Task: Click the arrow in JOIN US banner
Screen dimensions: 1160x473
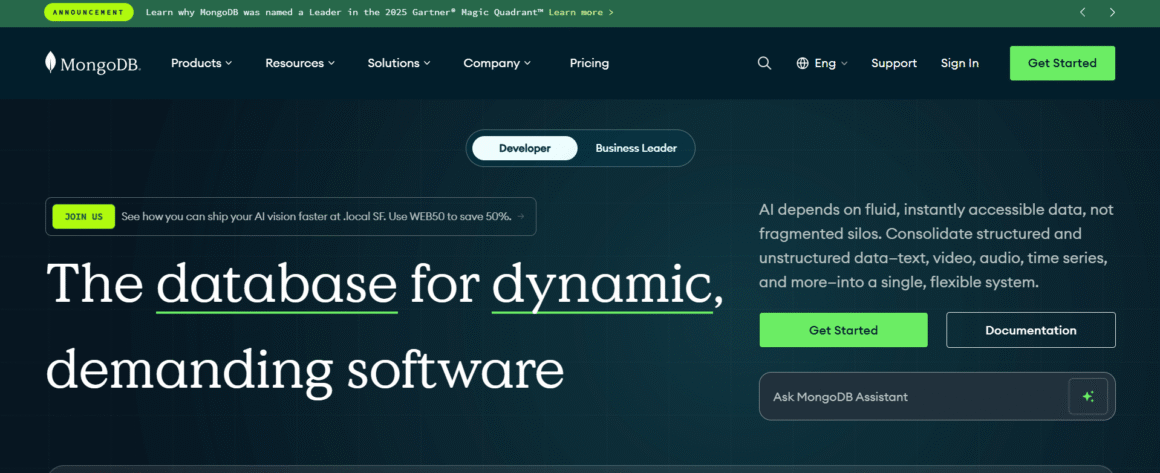Action: click(521, 217)
